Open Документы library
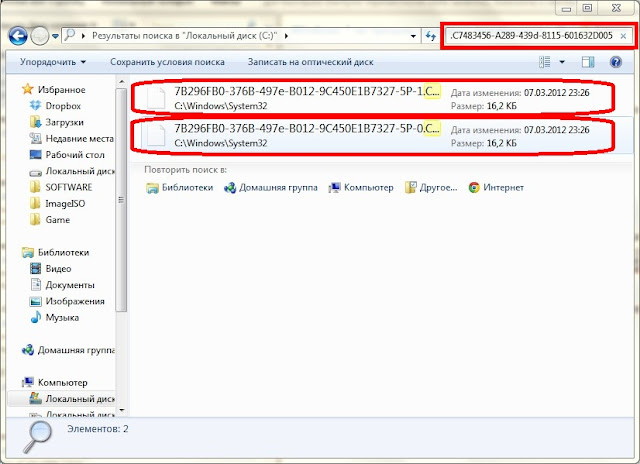The width and height of the screenshot is (640, 464). [62, 285]
